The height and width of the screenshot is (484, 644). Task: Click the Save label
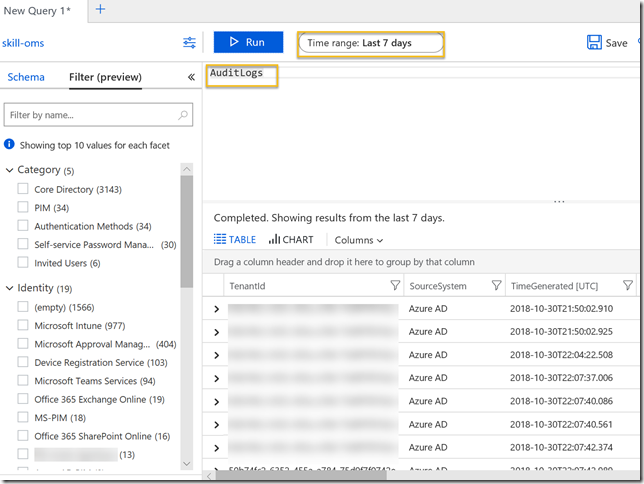tap(616, 43)
